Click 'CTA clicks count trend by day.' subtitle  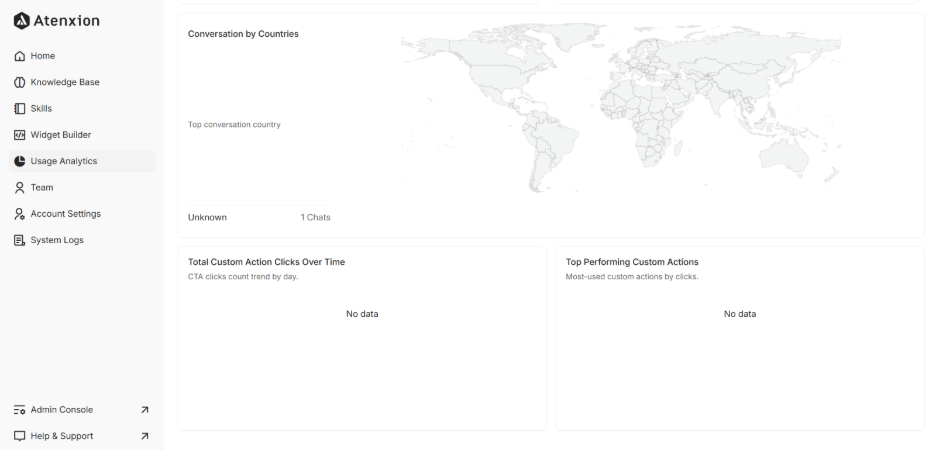[243, 276]
